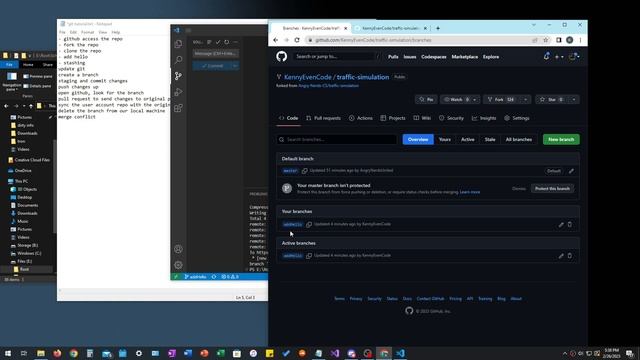Bookmark this page with the star icon
640x360 pixels.
[546, 40]
